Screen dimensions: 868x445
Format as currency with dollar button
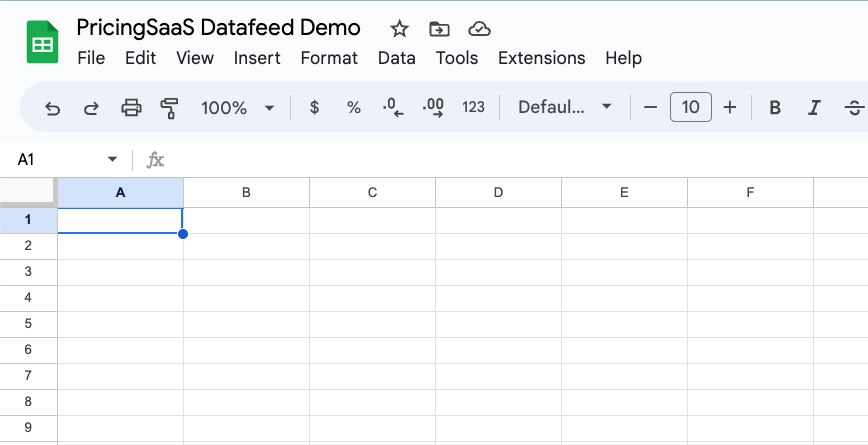pyautogui.click(x=314, y=107)
